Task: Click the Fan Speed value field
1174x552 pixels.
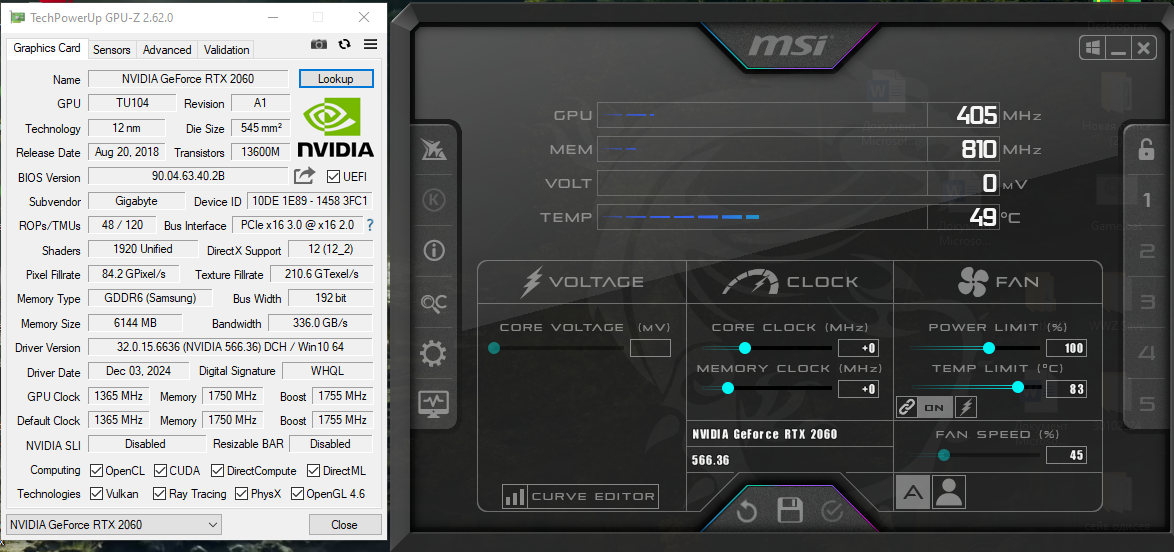Action: click(x=1065, y=455)
